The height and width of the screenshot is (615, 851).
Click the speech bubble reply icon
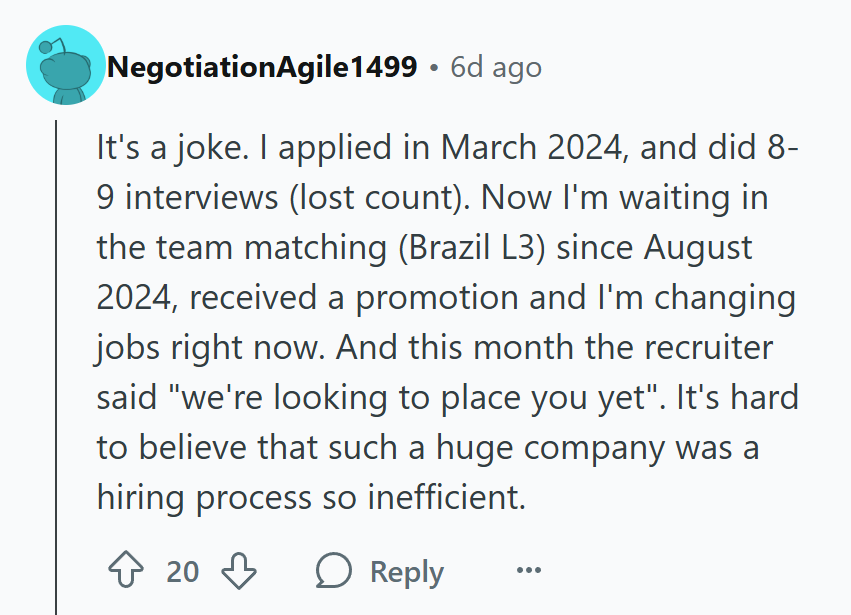(333, 570)
